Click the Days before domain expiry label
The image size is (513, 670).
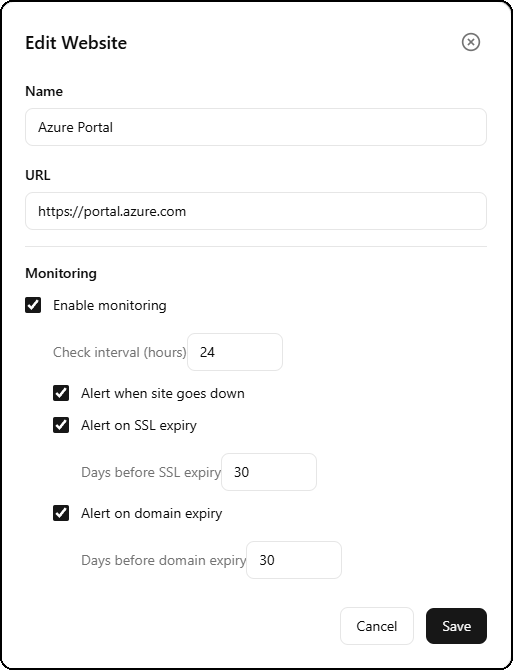coord(164,560)
